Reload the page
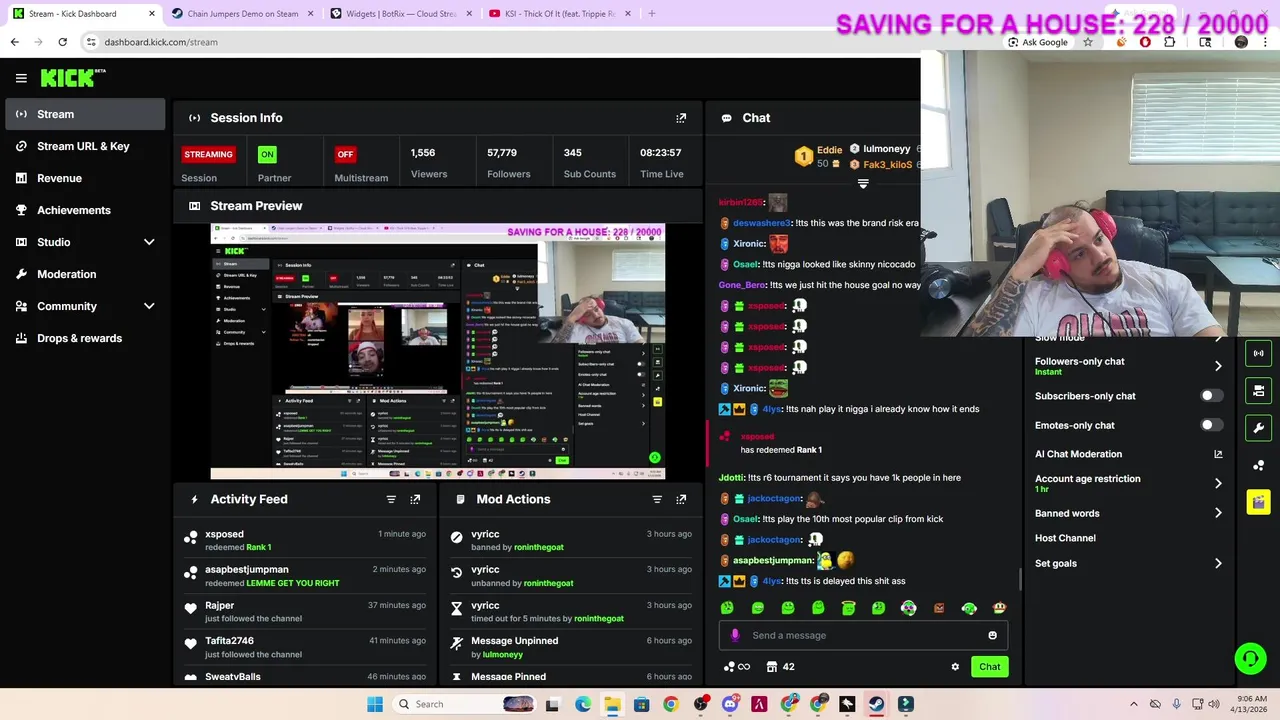The height and width of the screenshot is (720, 1280). click(x=62, y=42)
